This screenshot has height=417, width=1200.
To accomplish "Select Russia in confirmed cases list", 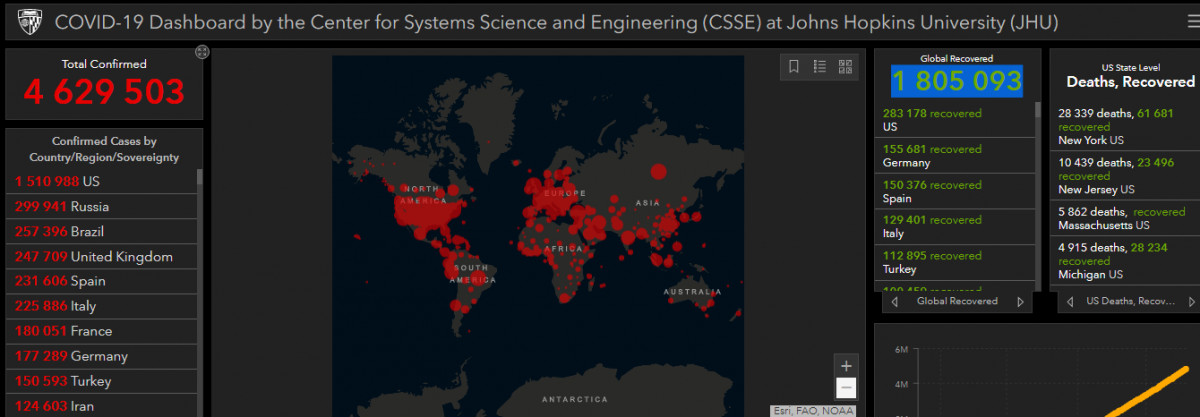I will [102, 206].
